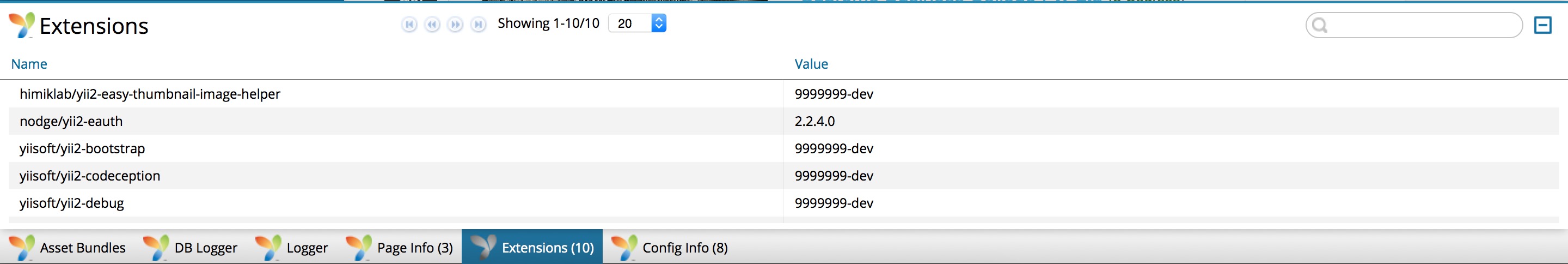Collapse the Extensions panel with minus icon
1568x264 pixels.
1542,25
